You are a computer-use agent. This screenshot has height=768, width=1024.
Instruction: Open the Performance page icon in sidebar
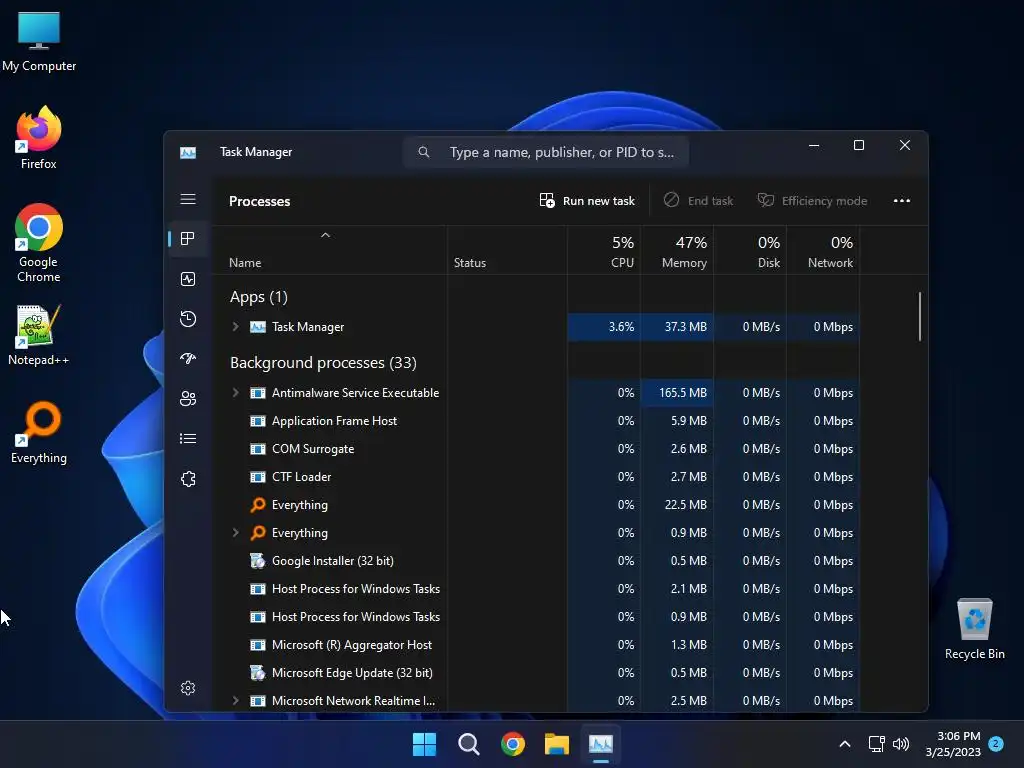188,280
